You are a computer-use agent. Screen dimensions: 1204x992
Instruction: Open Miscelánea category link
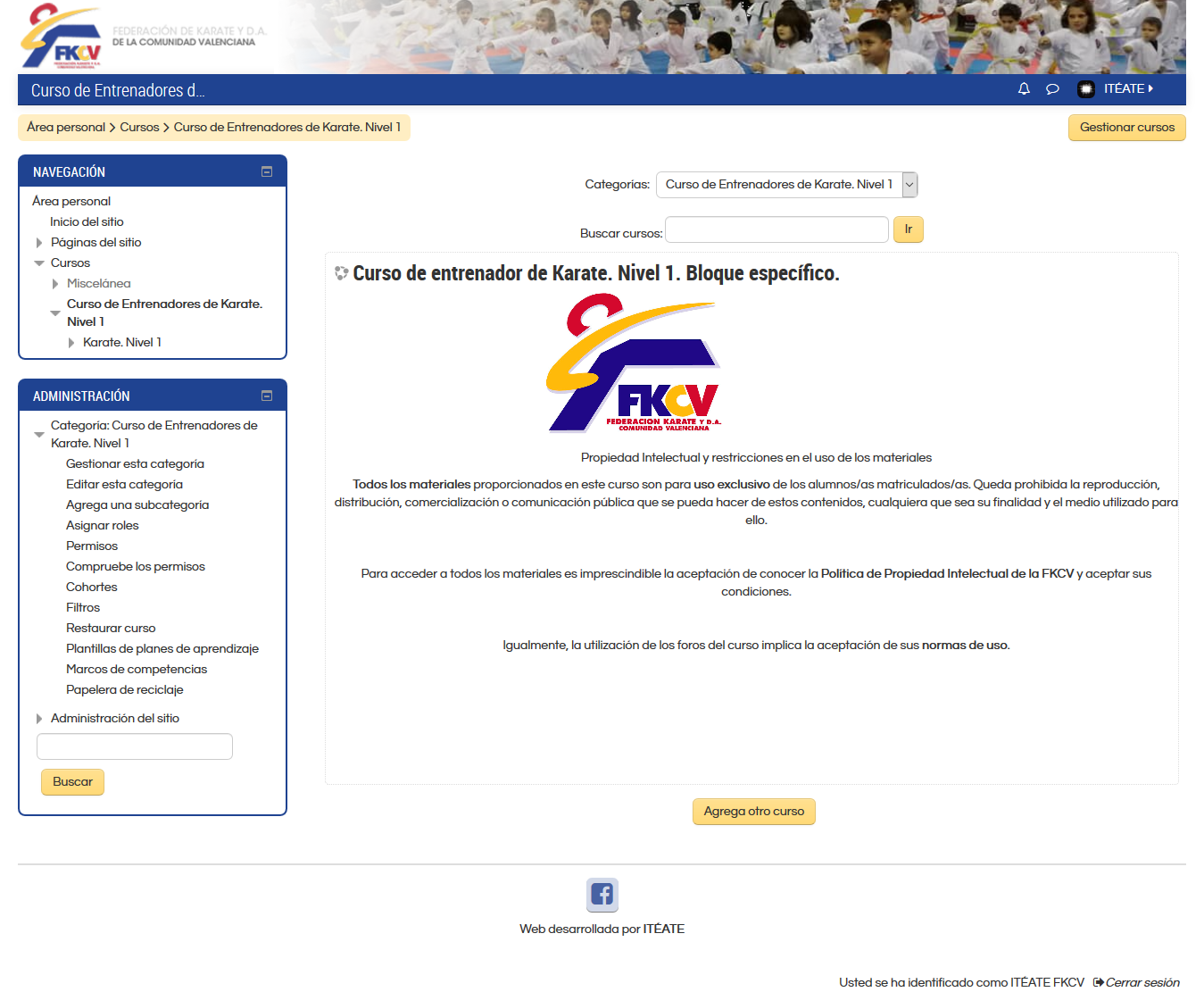tap(98, 284)
